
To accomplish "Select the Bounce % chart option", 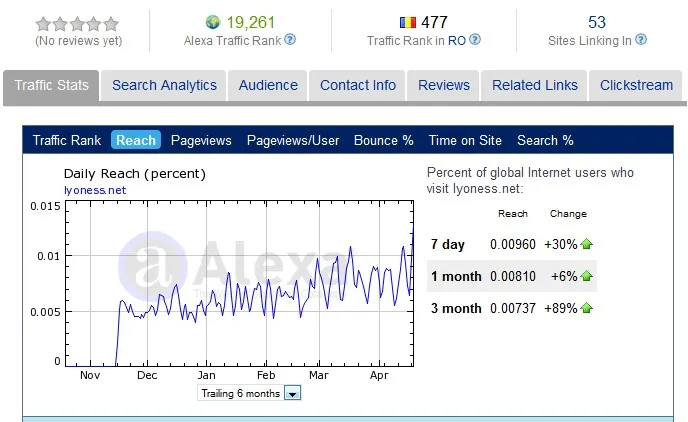I will coord(383,140).
